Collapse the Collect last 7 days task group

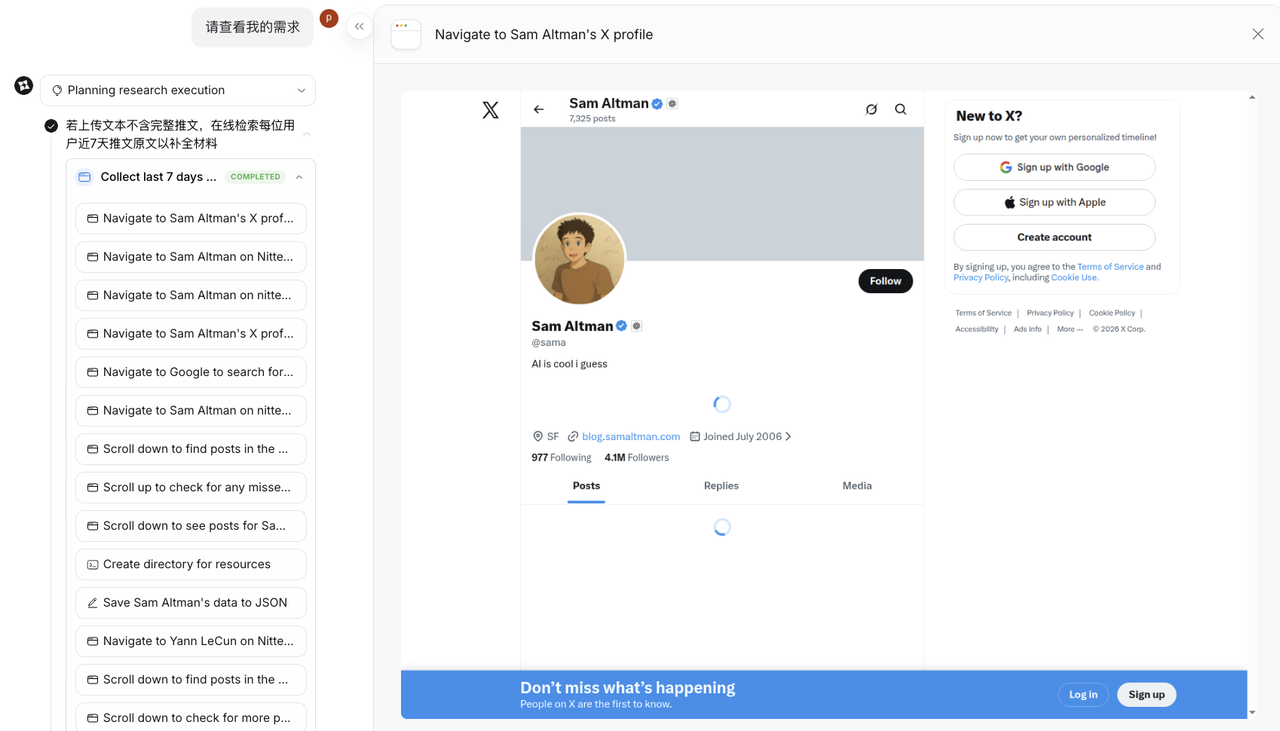[x=298, y=176]
